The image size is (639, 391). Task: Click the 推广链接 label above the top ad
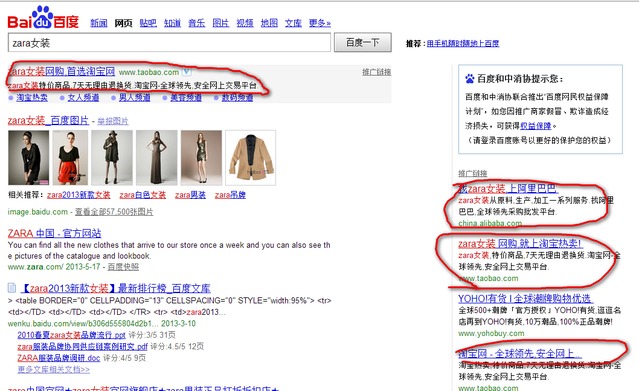click(377, 72)
